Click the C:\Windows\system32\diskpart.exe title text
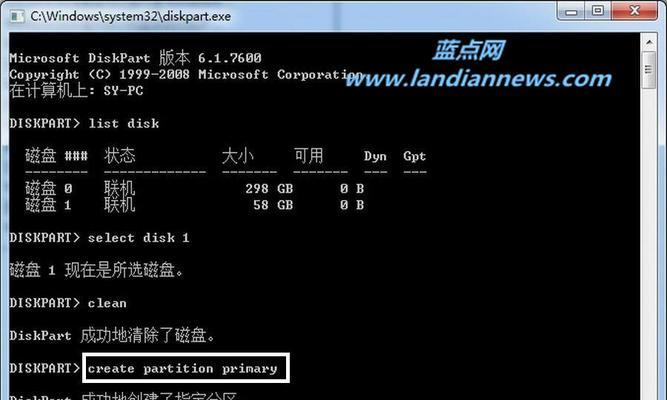 point(131,17)
